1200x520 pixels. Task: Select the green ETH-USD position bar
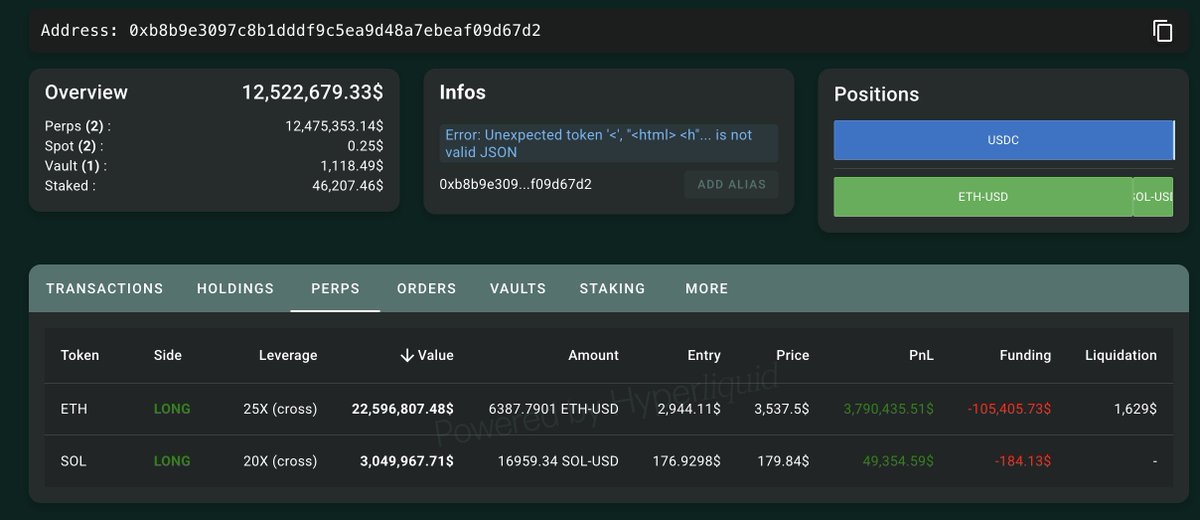coord(983,197)
